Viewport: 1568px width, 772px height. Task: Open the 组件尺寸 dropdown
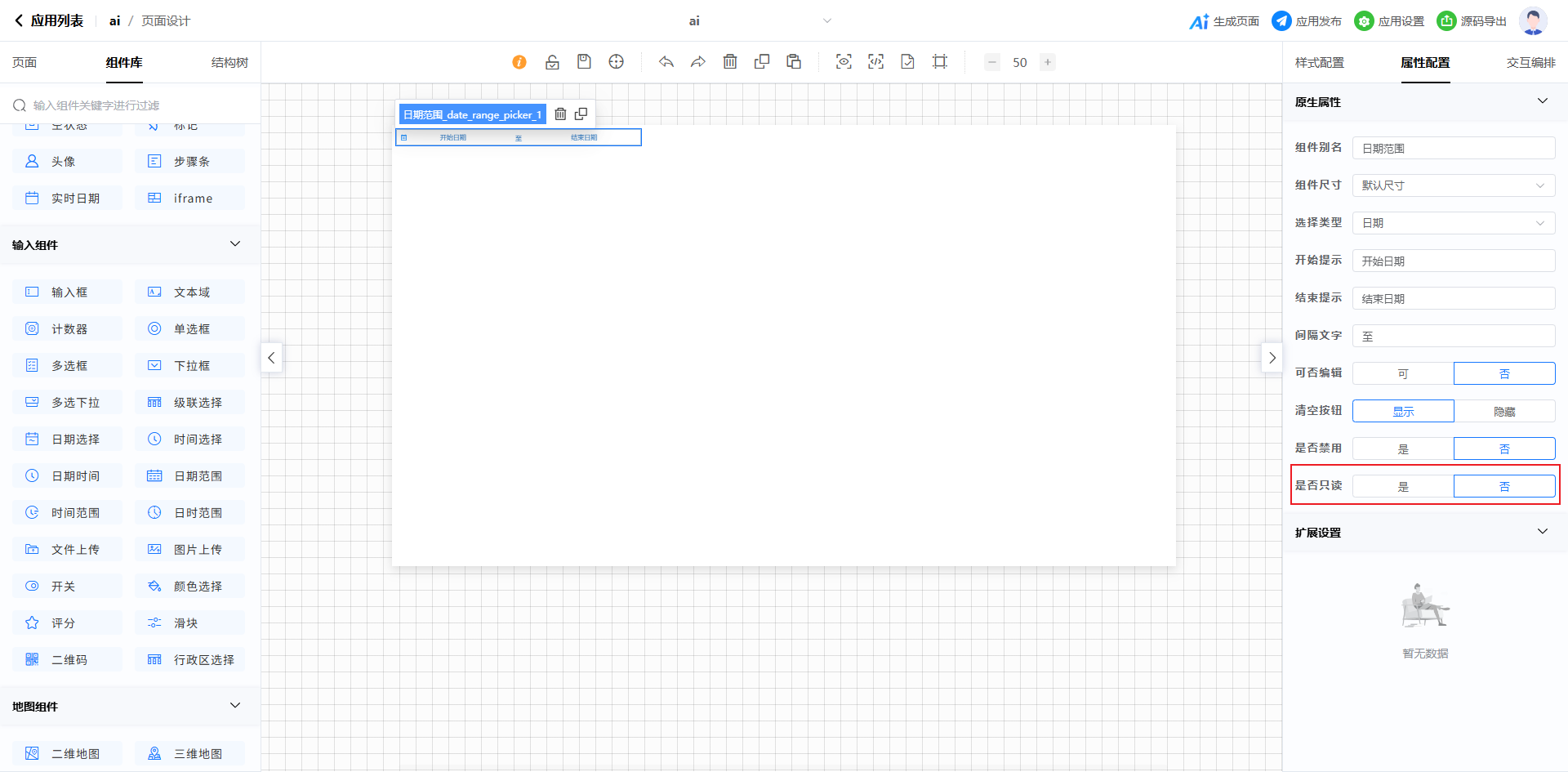[1454, 185]
